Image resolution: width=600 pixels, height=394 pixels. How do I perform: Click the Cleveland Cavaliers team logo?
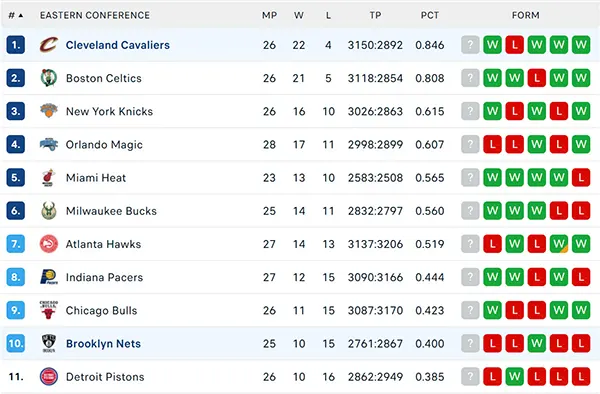49,45
